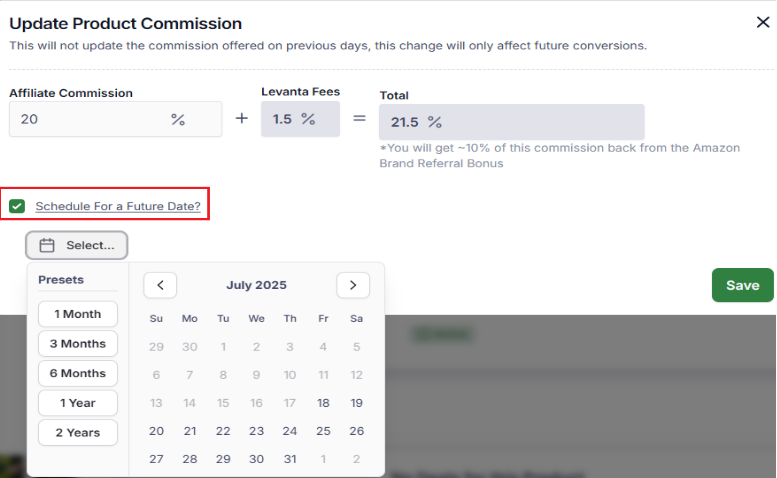
Task: Pick the 2 Years preset
Action: click(x=78, y=433)
